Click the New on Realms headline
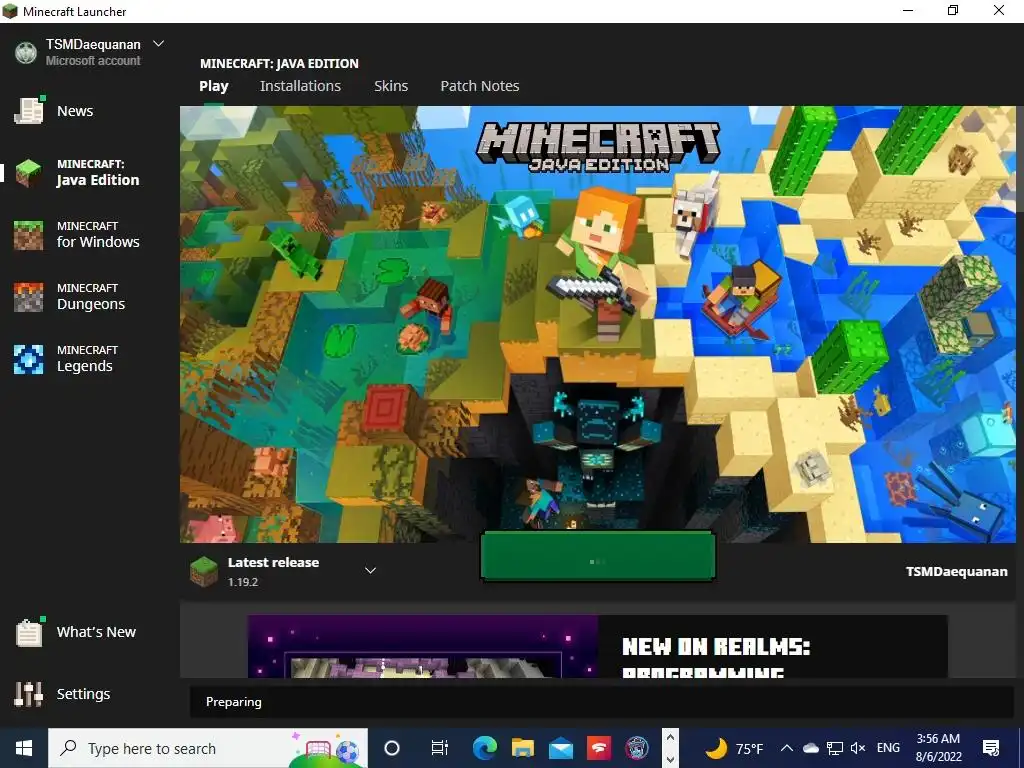This screenshot has height=768, width=1024. (716, 660)
